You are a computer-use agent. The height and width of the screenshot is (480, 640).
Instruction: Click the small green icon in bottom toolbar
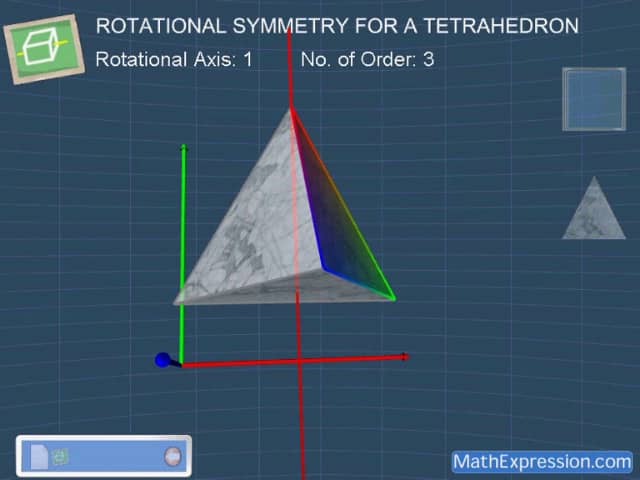tap(60, 457)
